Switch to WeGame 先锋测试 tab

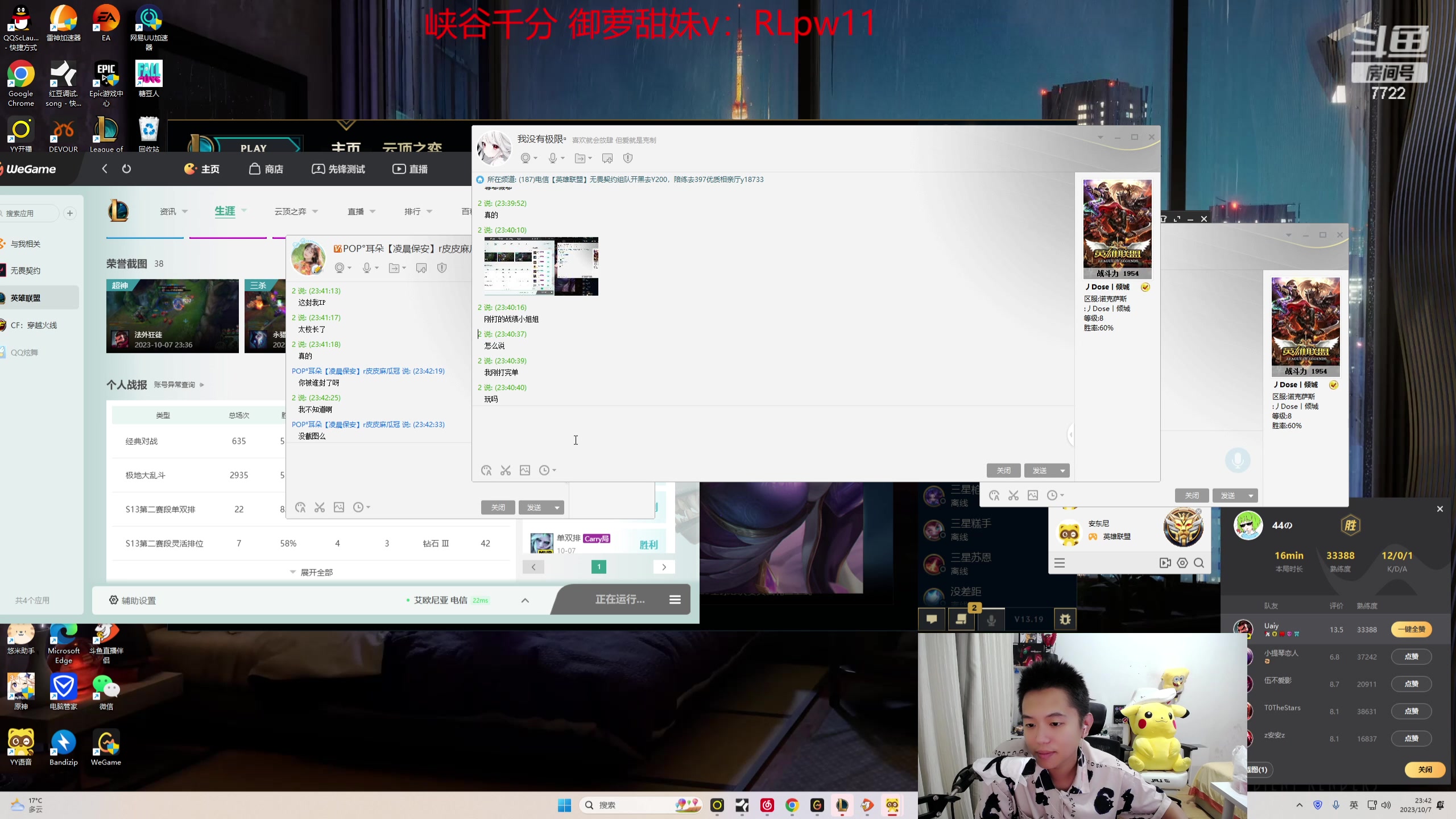pos(338,169)
